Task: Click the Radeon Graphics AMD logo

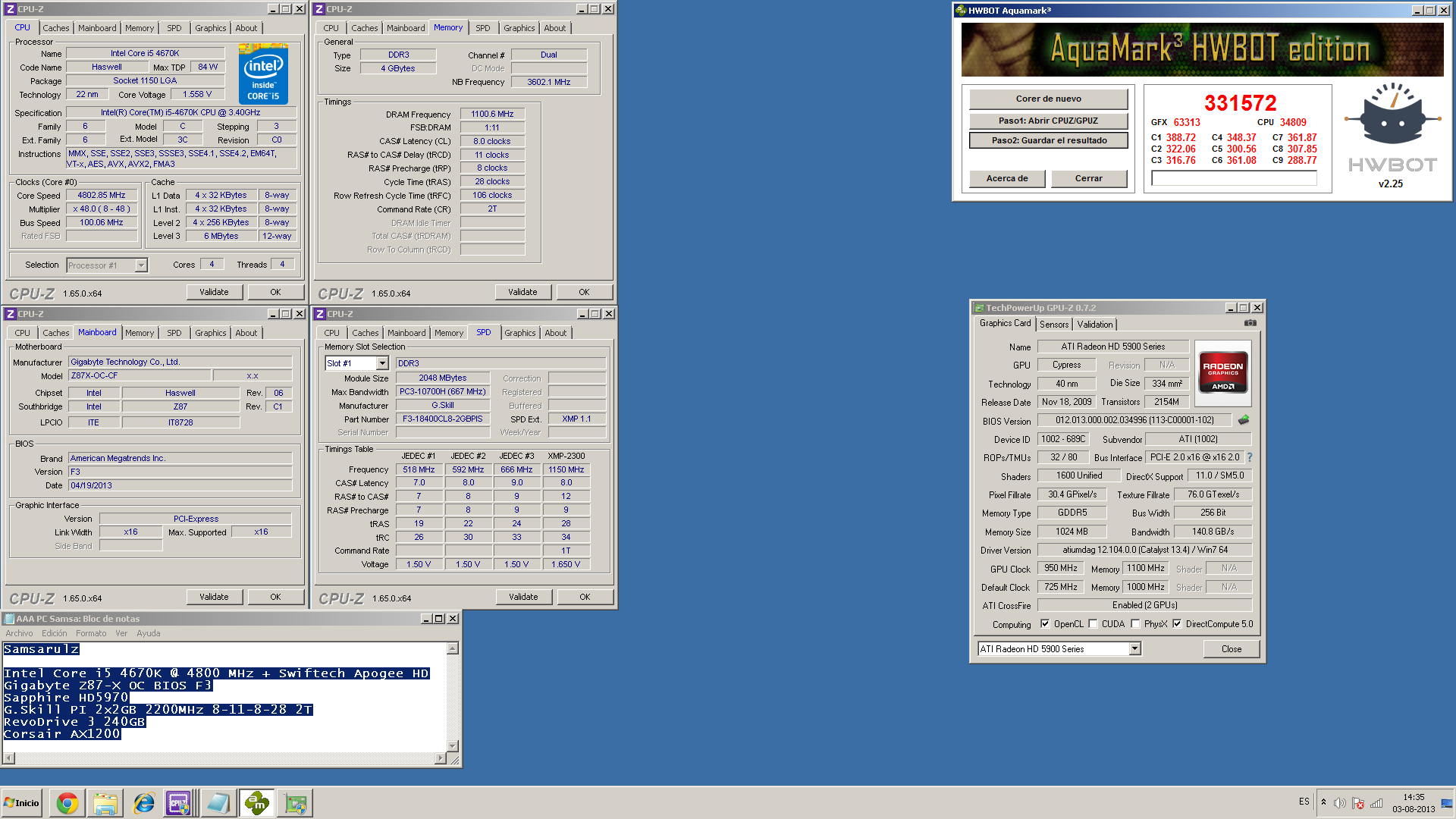Action: click(x=1223, y=372)
